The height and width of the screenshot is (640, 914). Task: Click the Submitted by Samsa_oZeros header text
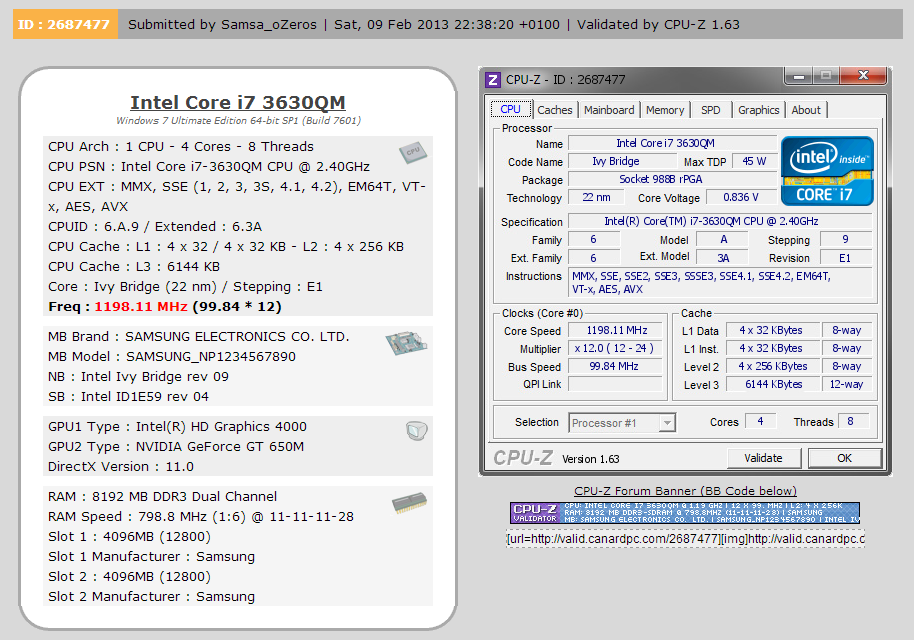(x=223, y=24)
